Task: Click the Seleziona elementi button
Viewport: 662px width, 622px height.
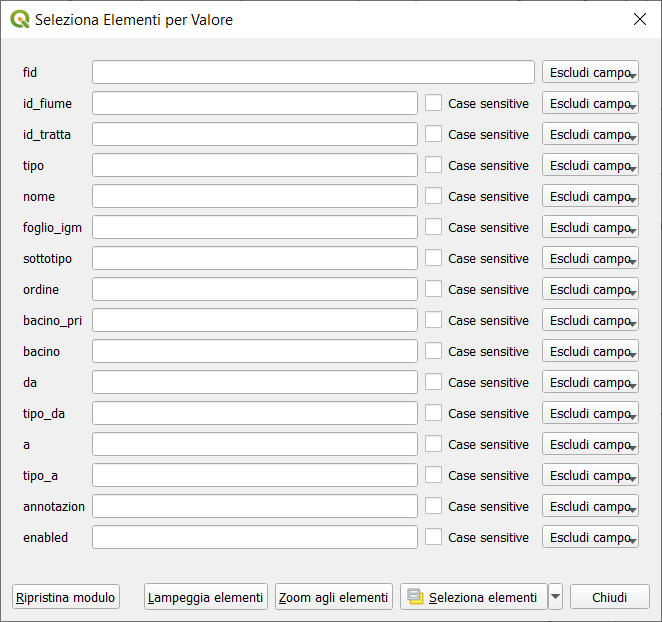Action: click(474, 597)
